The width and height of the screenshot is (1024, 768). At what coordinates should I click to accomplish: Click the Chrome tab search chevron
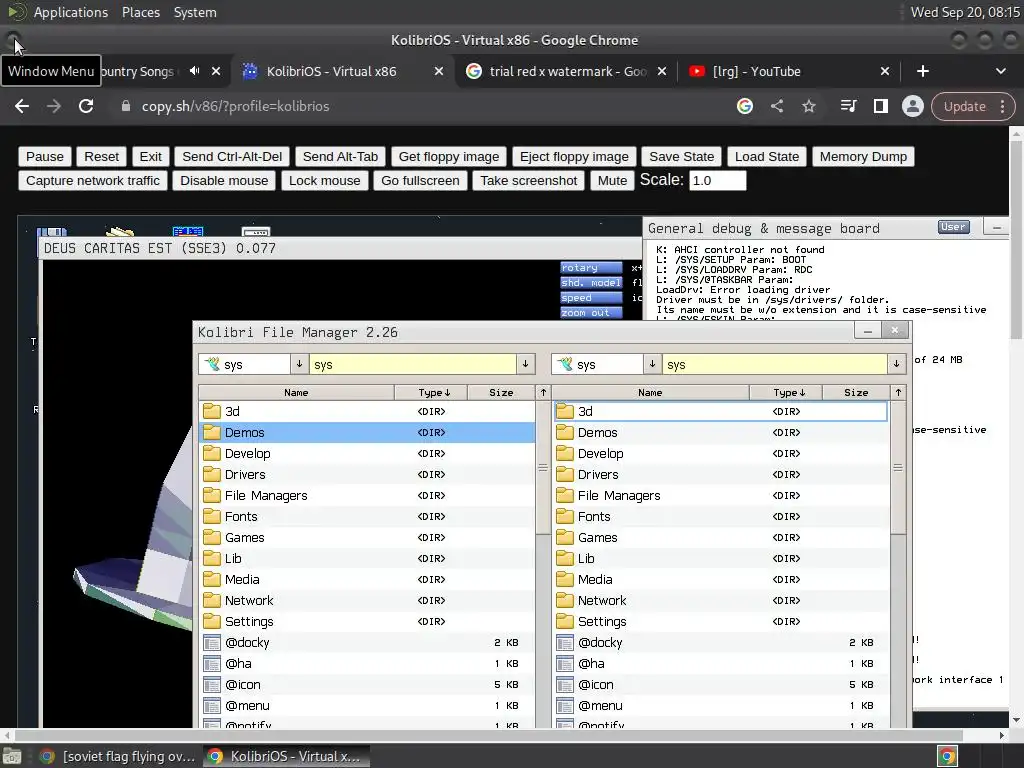coord(1000,71)
